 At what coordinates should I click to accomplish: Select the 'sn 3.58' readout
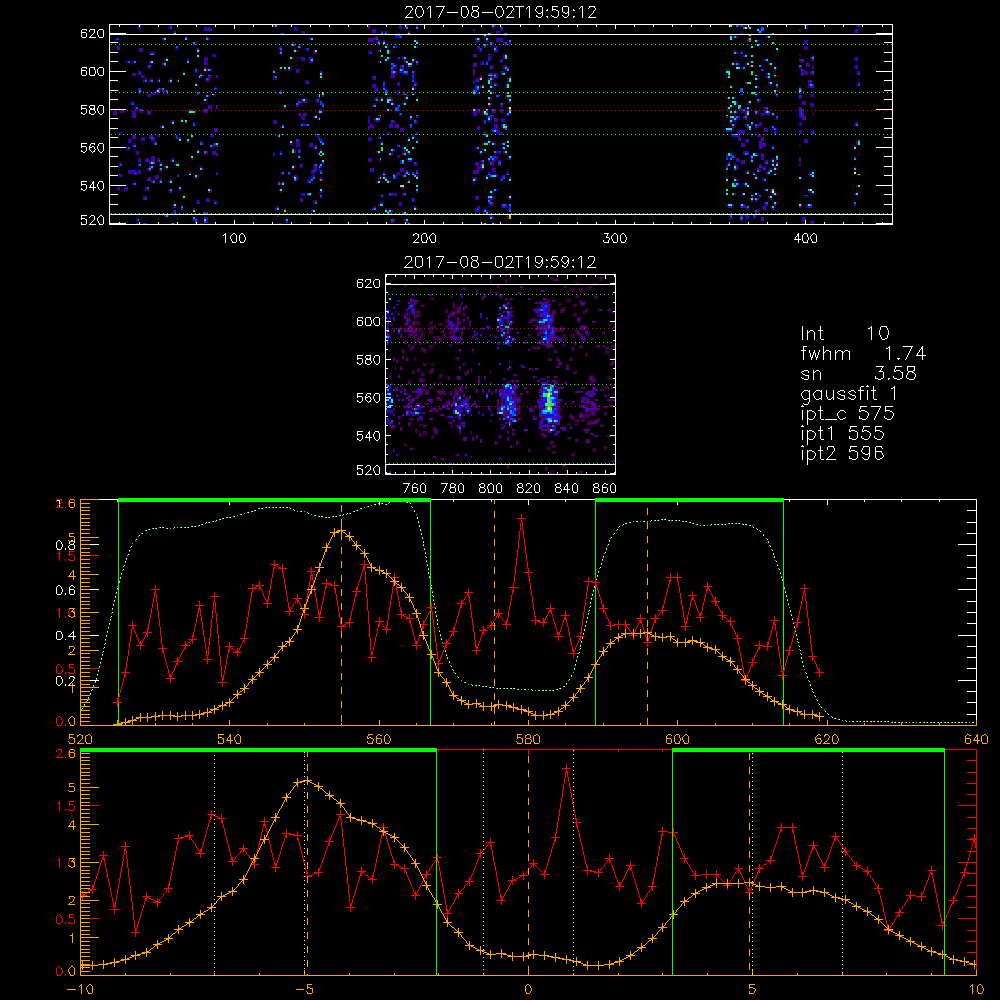click(x=858, y=374)
